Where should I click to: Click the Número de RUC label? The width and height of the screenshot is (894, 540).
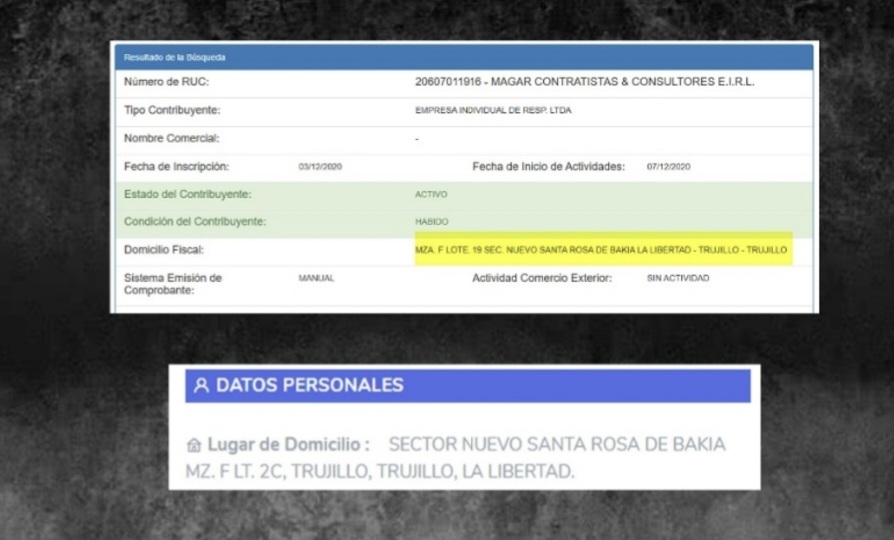[x=166, y=82]
